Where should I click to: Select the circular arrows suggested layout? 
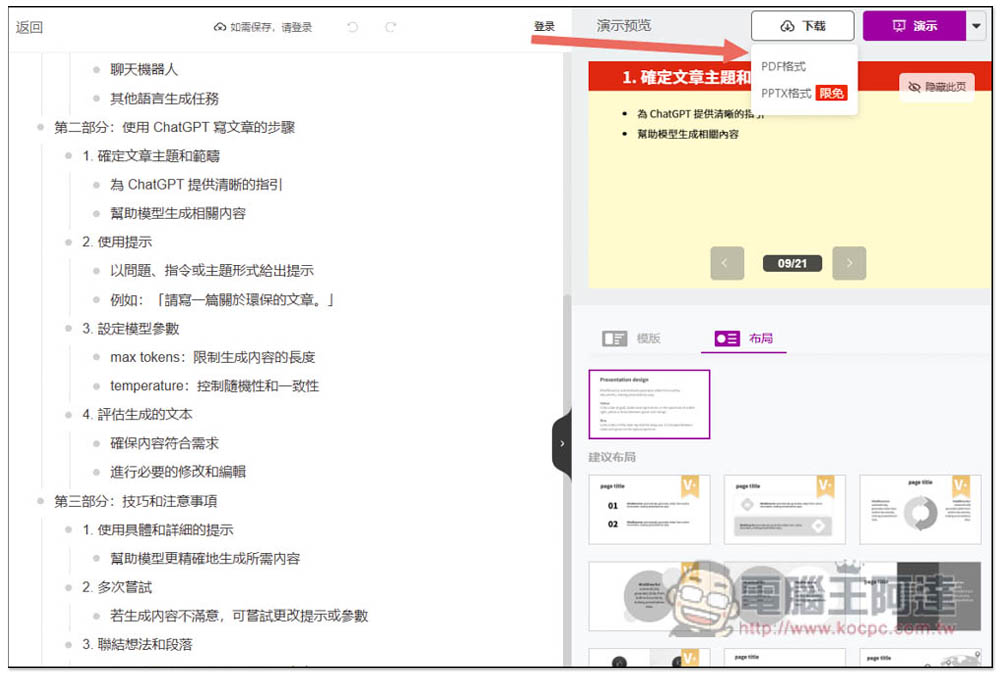[x=920, y=509]
